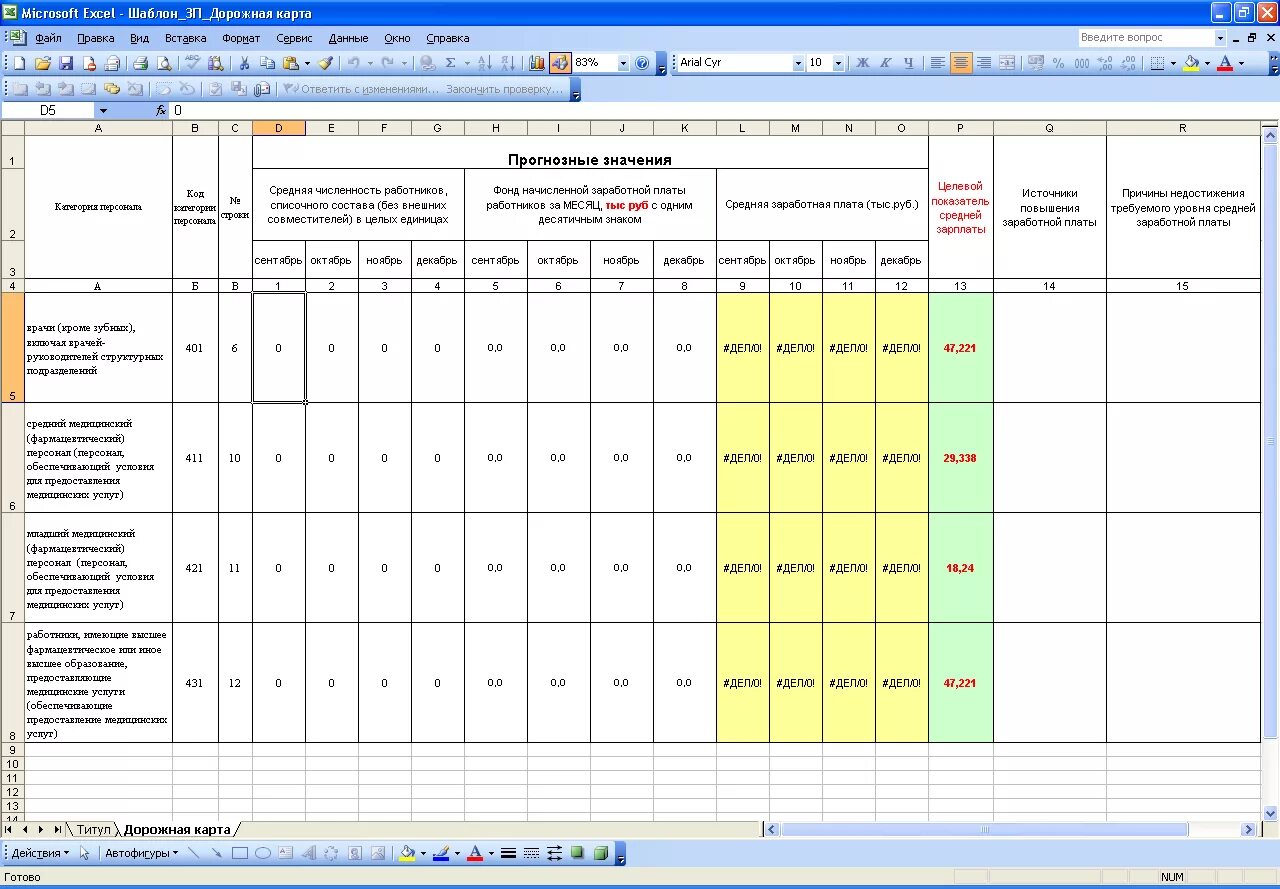Select the Oval drawing tool

263,853
